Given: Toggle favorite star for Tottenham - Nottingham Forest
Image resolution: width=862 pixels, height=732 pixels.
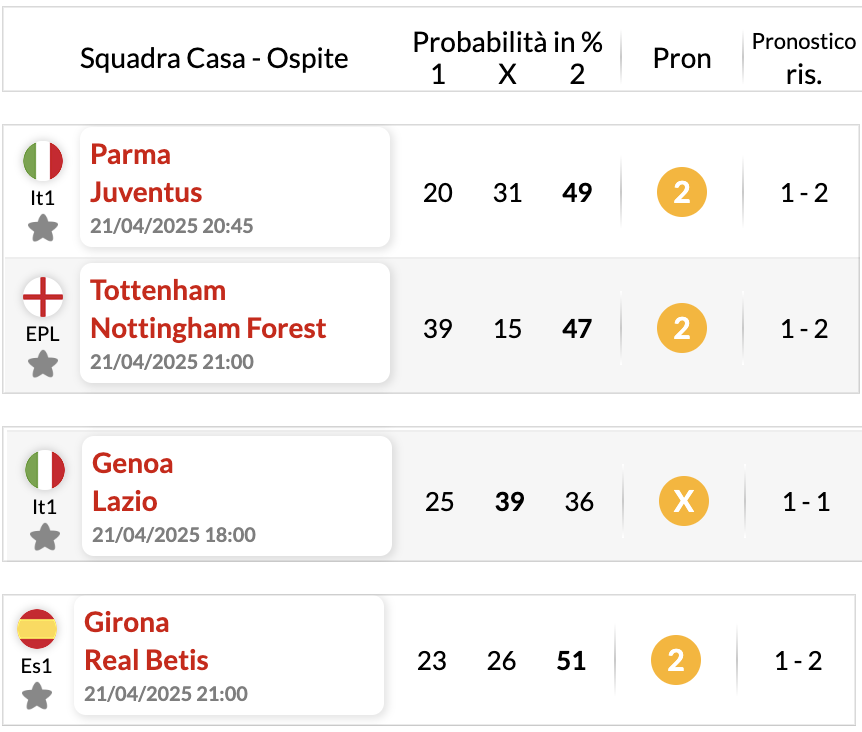Looking at the screenshot, I should coord(43,364).
